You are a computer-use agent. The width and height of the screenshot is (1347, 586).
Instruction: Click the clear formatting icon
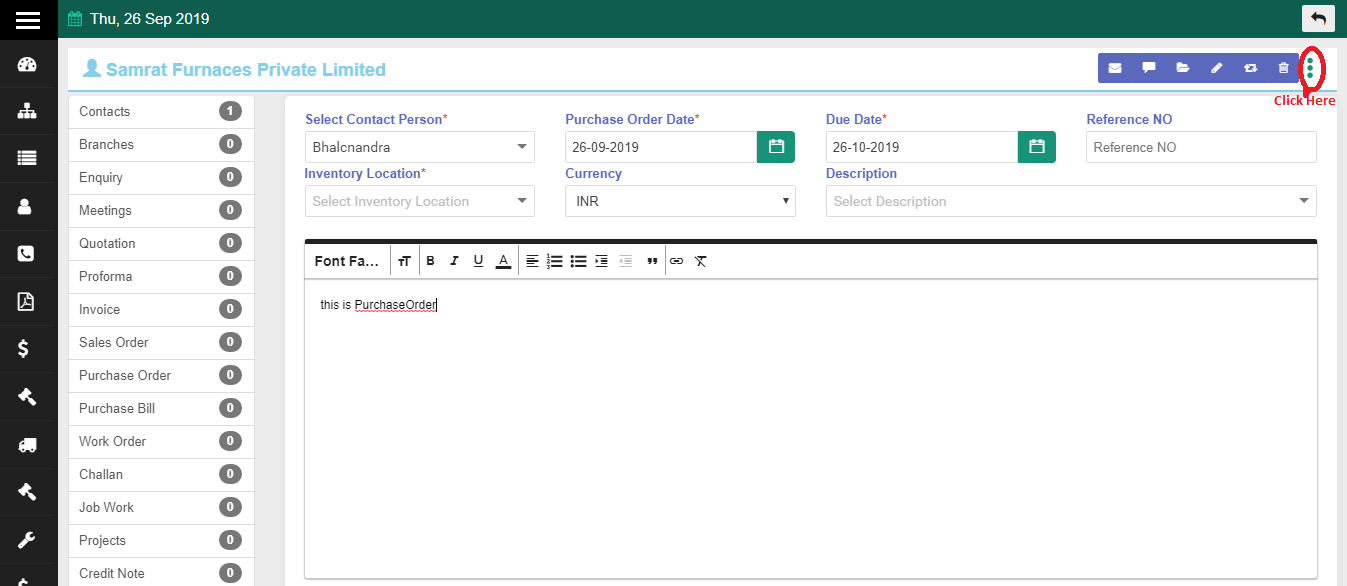[x=701, y=261]
